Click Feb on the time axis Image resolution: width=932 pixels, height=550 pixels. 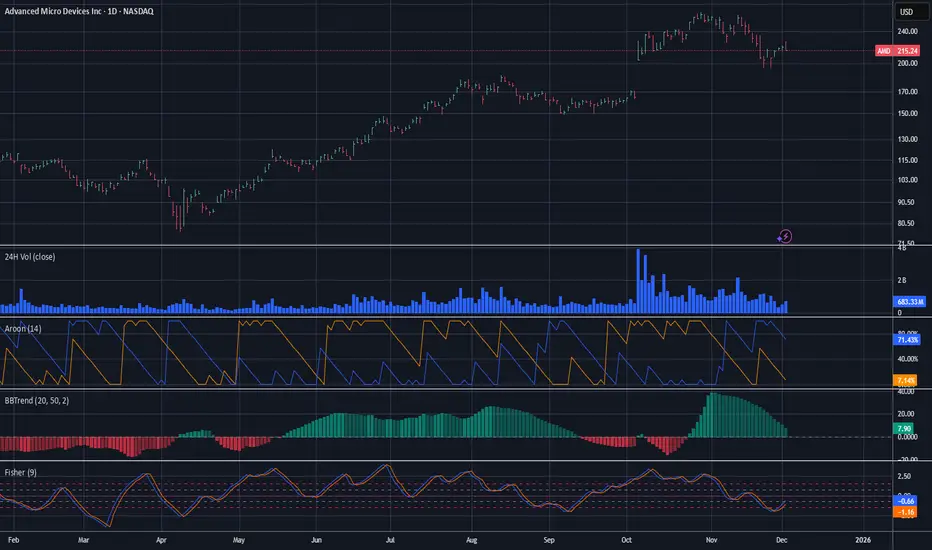click(13, 540)
